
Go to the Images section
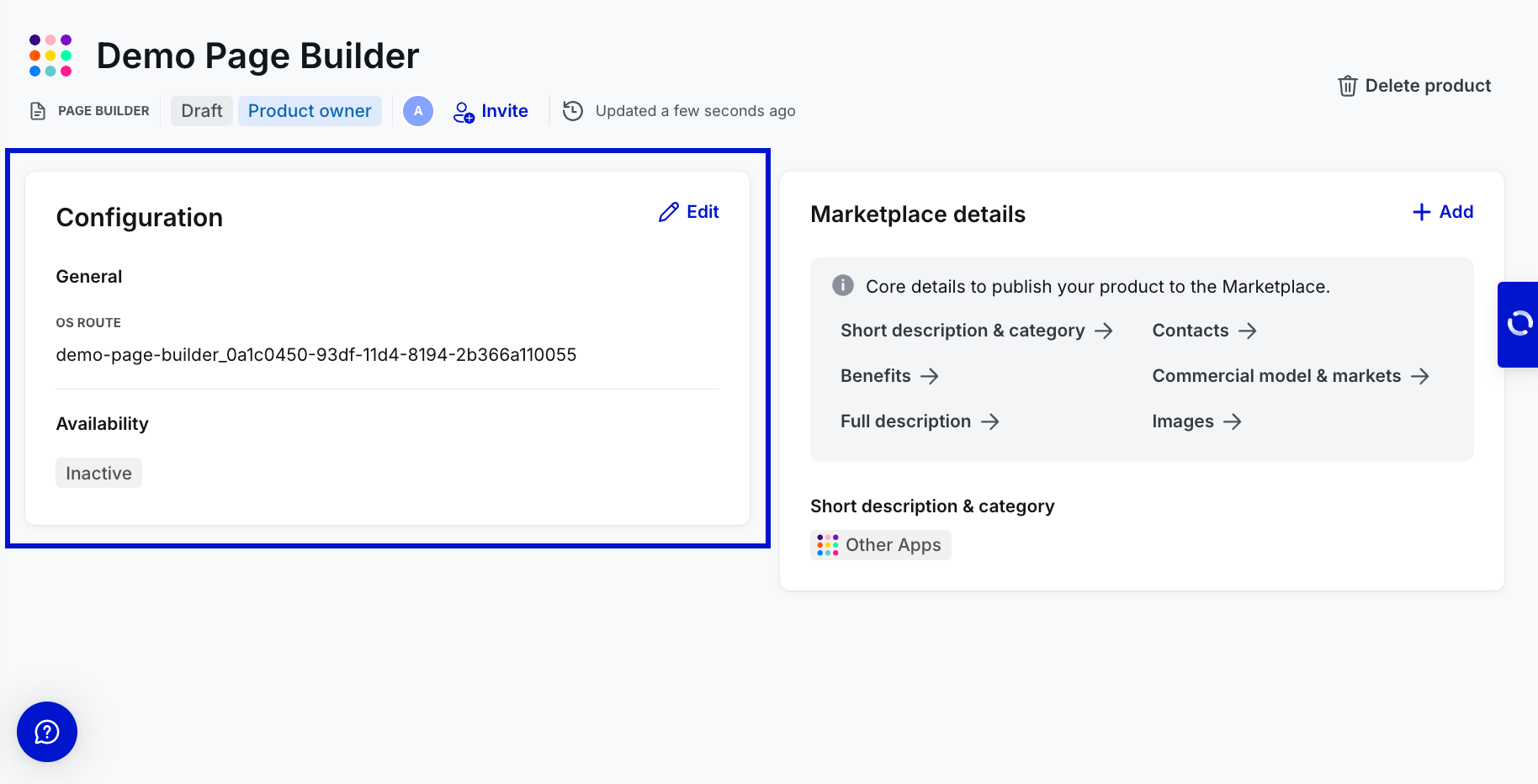(x=1196, y=421)
